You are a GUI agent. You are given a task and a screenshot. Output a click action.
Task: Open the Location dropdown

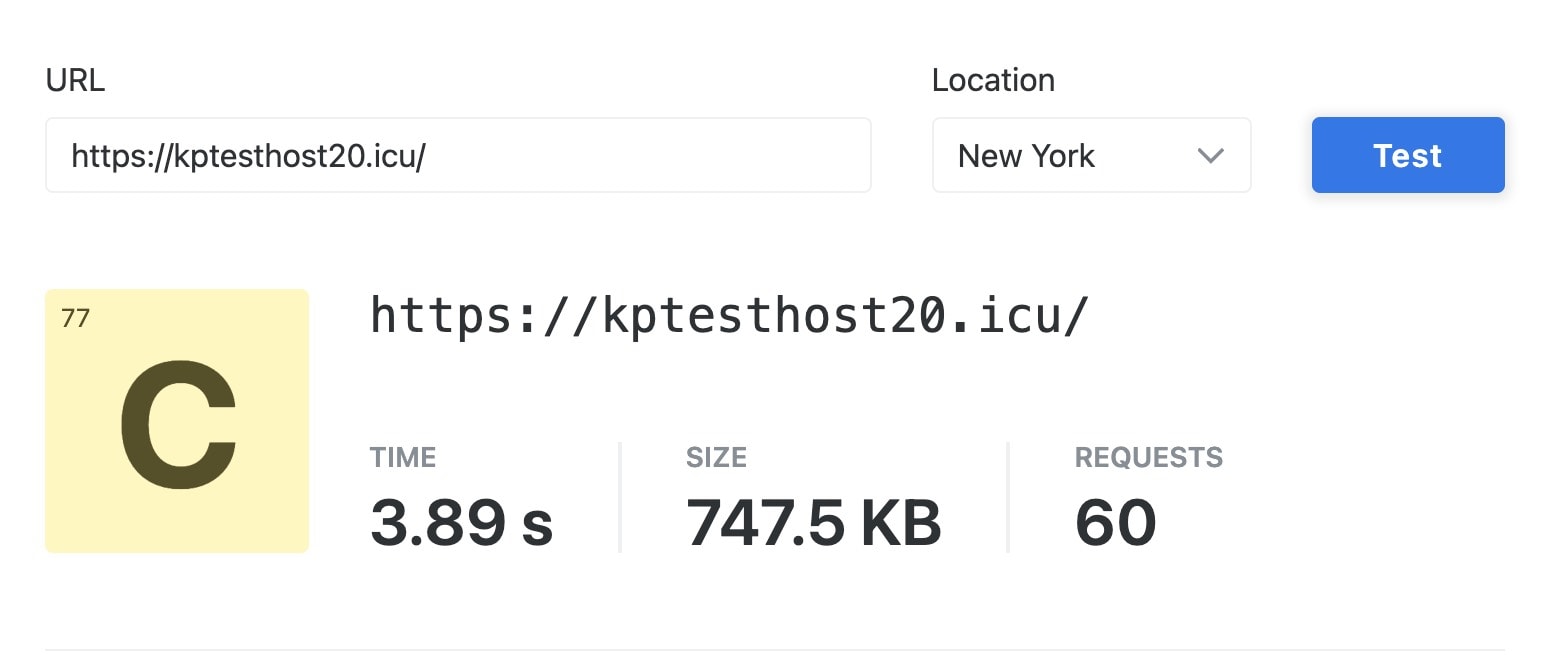coord(1090,155)
